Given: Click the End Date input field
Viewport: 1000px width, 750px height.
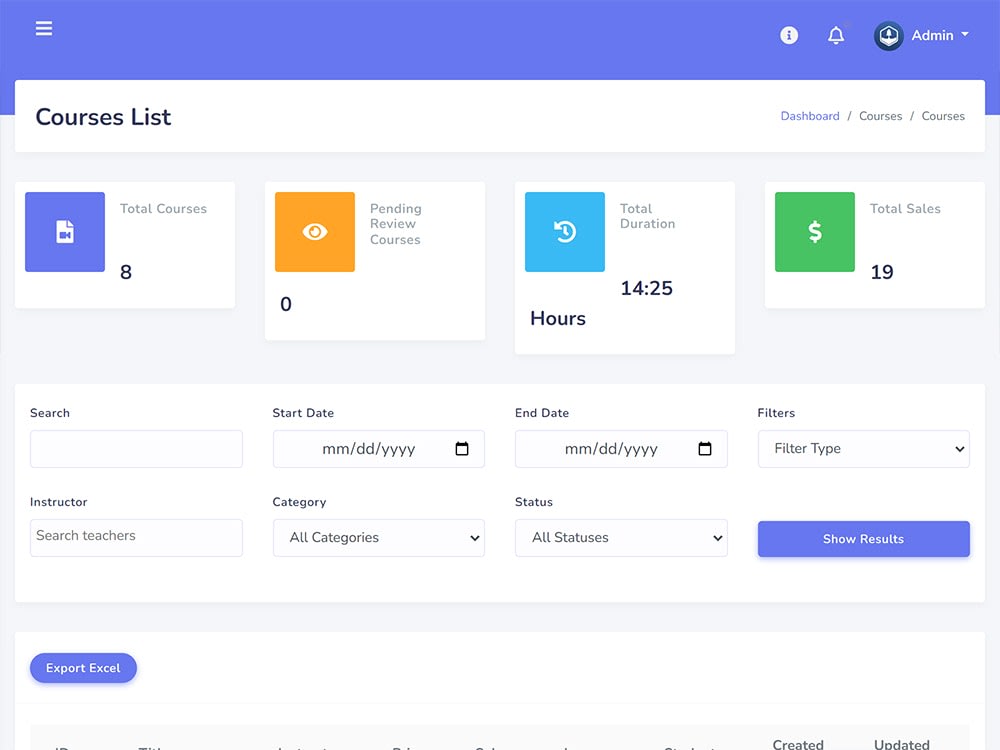Looking at the screenshot, I should click(x=621, y=449).
